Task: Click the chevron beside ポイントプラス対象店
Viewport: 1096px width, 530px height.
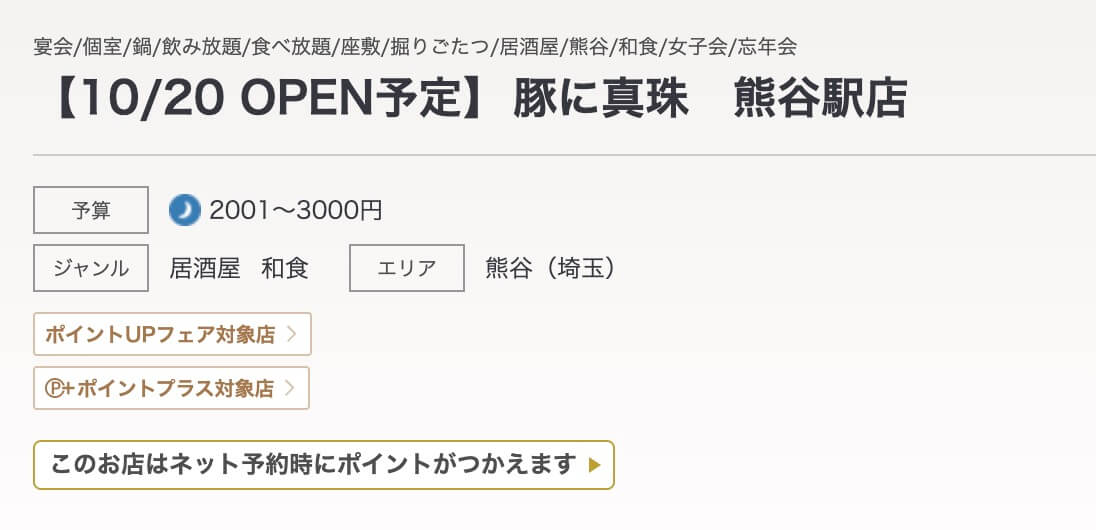Action: tap(290, 389)
